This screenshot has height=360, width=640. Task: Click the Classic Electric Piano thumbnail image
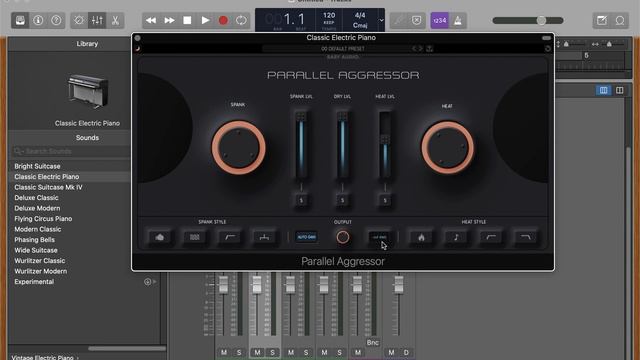point(88,92)
